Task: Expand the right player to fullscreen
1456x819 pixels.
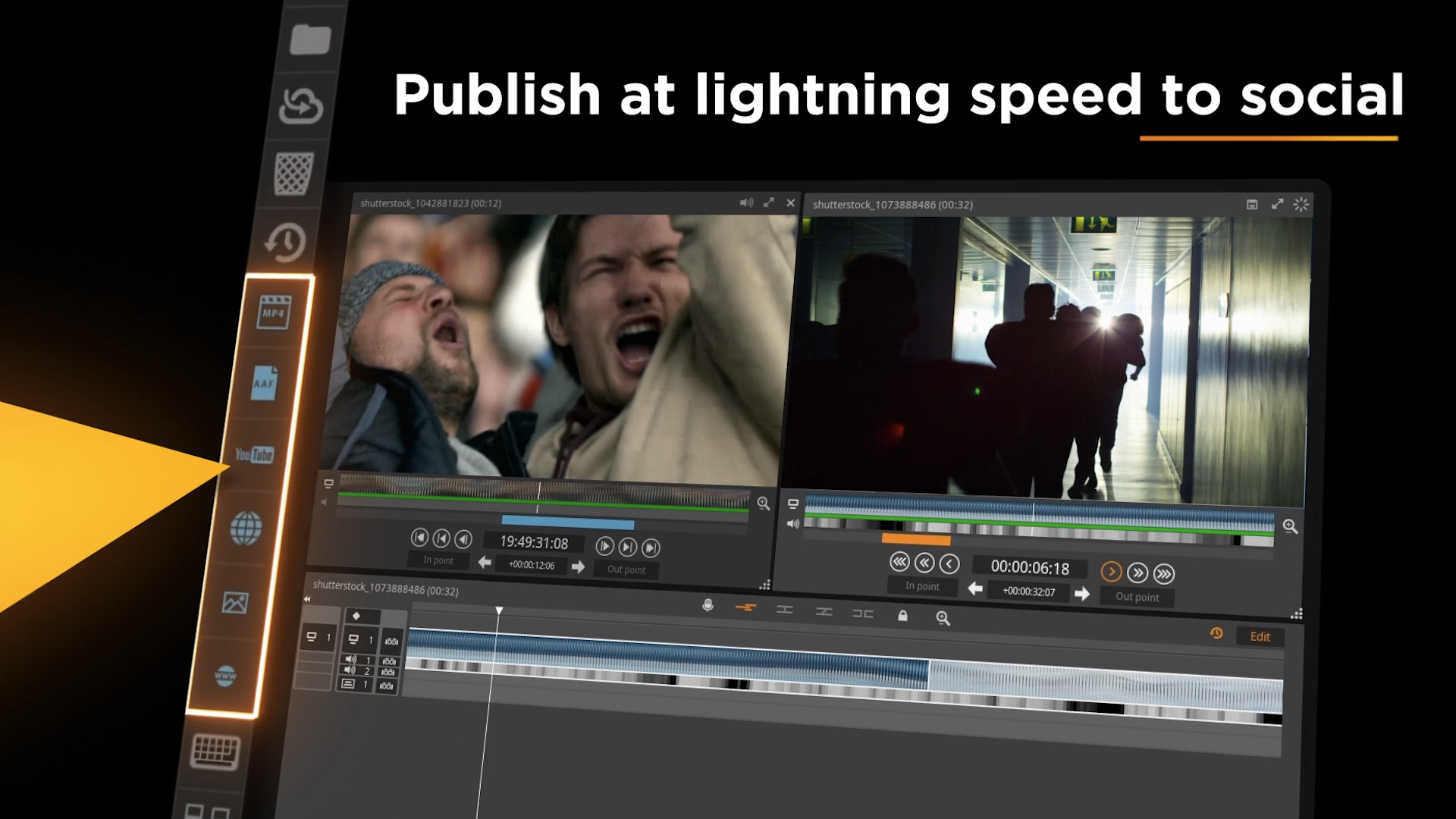Action: click(x=1277, y=203)
